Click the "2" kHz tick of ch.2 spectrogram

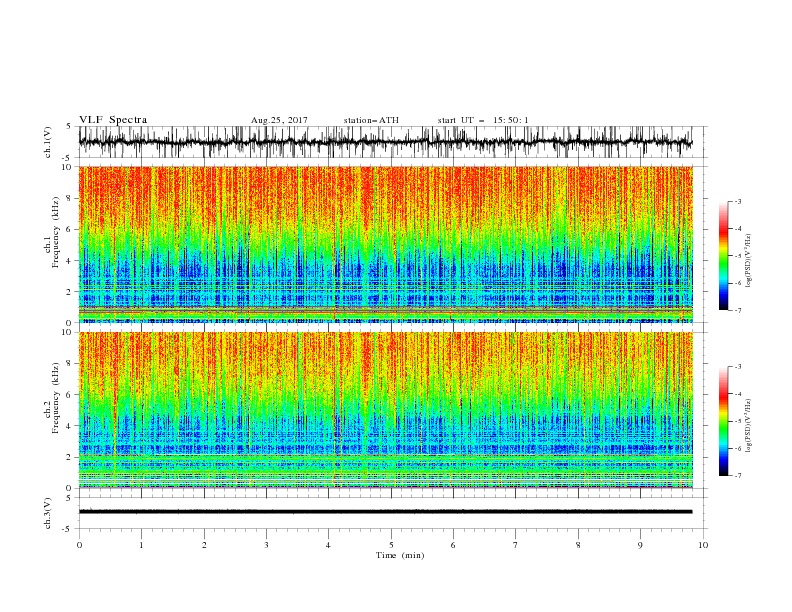(x=70, y=457)
